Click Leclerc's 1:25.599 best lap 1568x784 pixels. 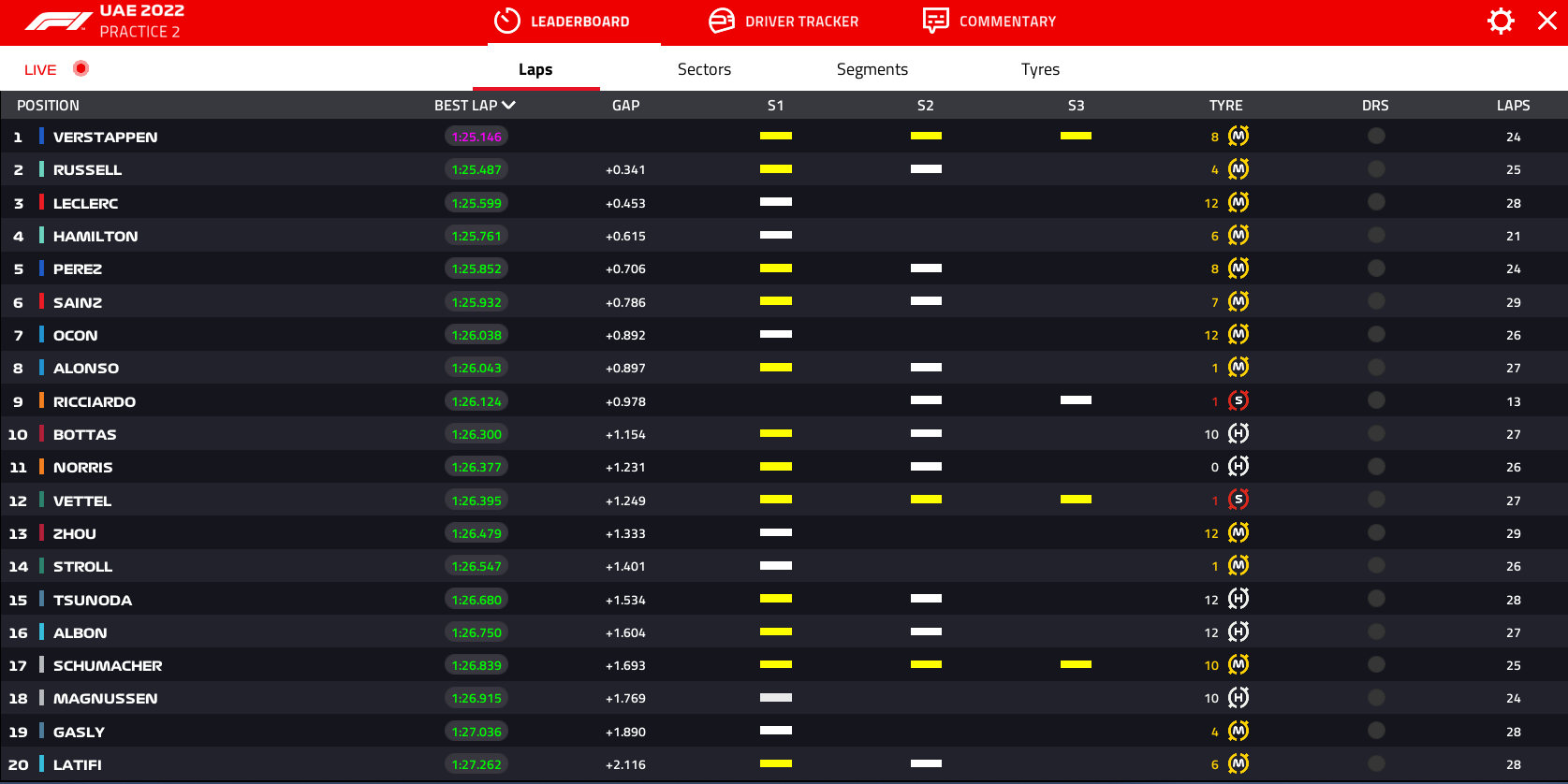click(476, 203)
